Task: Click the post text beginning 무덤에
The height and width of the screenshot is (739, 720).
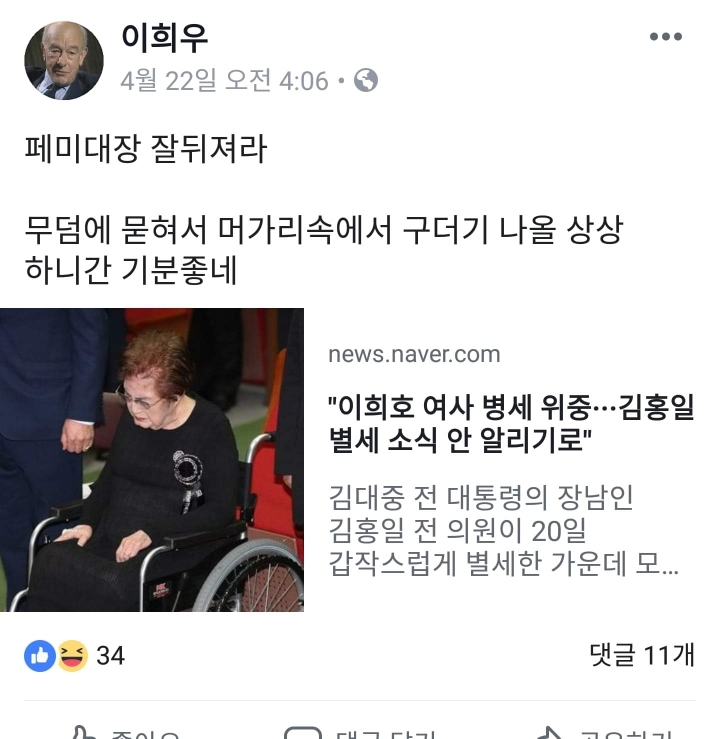Action: 324,250
